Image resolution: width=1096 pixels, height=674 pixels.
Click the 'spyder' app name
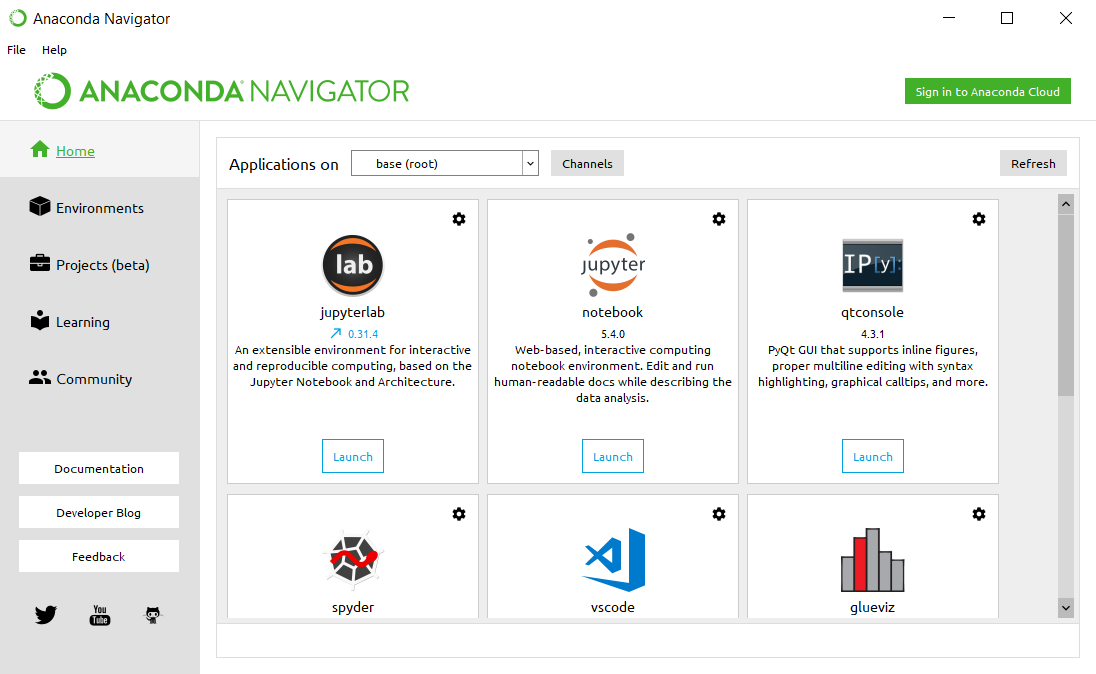352,607
